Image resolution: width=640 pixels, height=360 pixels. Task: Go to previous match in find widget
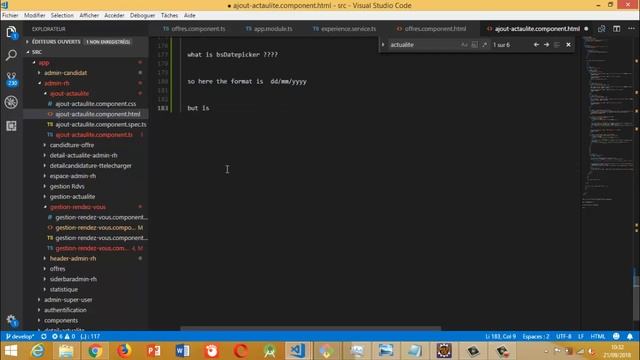pyautogui.click(x=536, y=45)
